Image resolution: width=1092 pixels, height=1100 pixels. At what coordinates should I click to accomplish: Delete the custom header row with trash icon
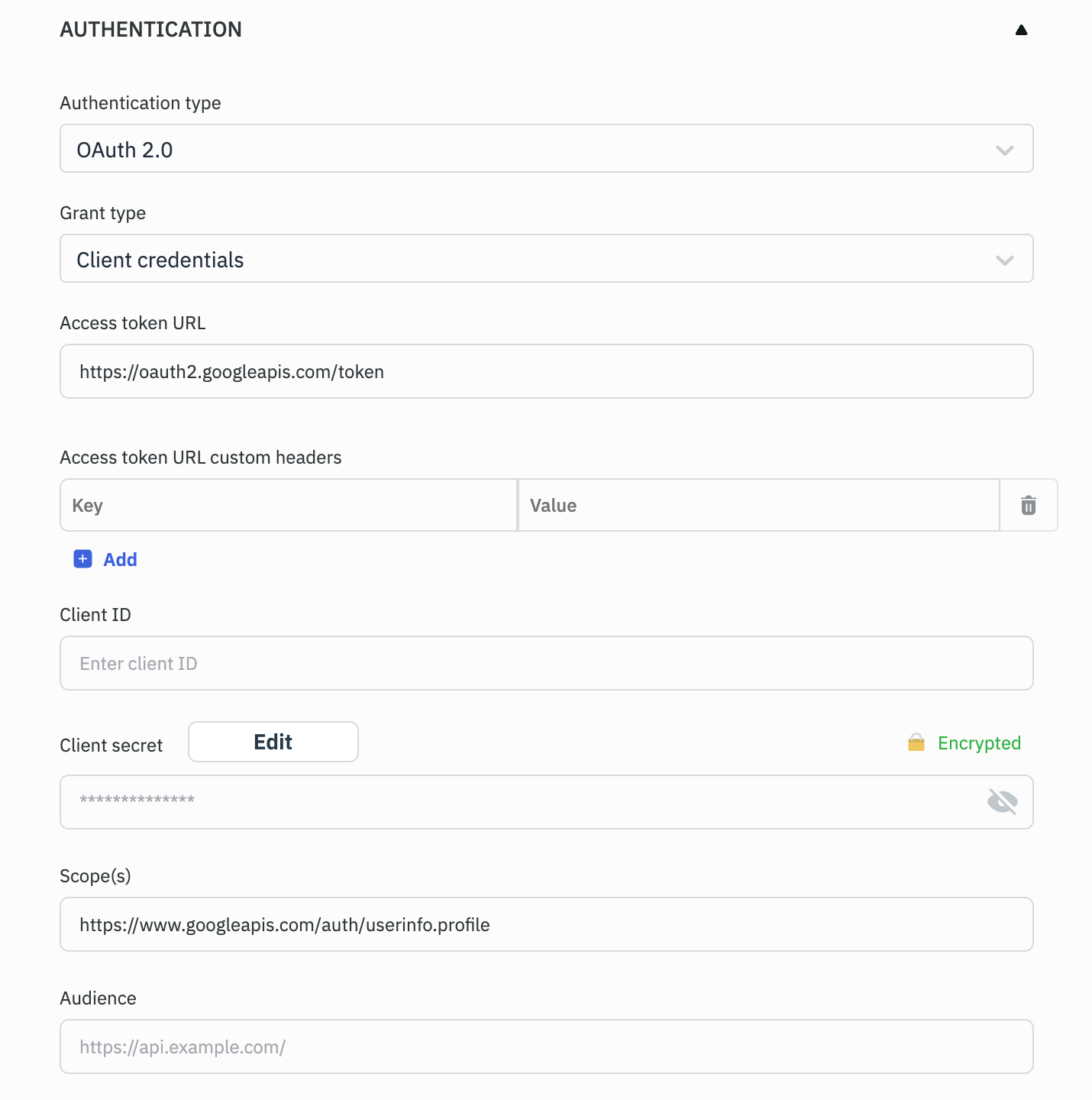1029,506
